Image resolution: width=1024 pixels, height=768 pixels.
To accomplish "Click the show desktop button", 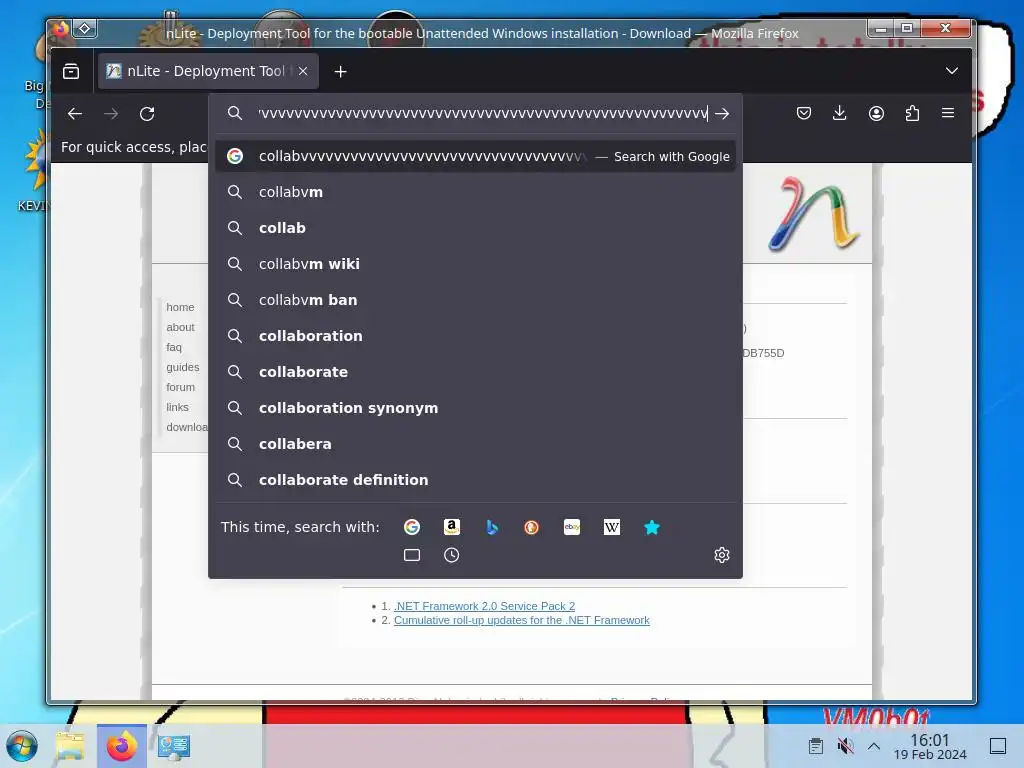I will point(998,746).
